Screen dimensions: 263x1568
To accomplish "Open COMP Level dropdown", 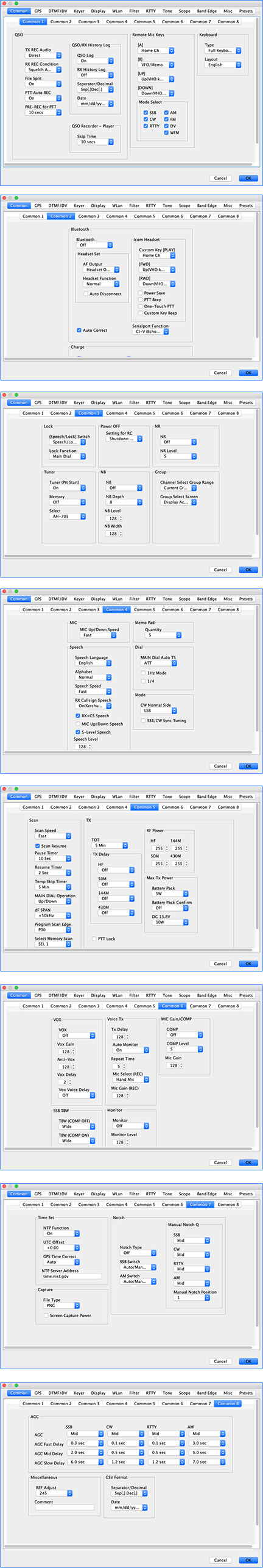I will point(184,1049).
